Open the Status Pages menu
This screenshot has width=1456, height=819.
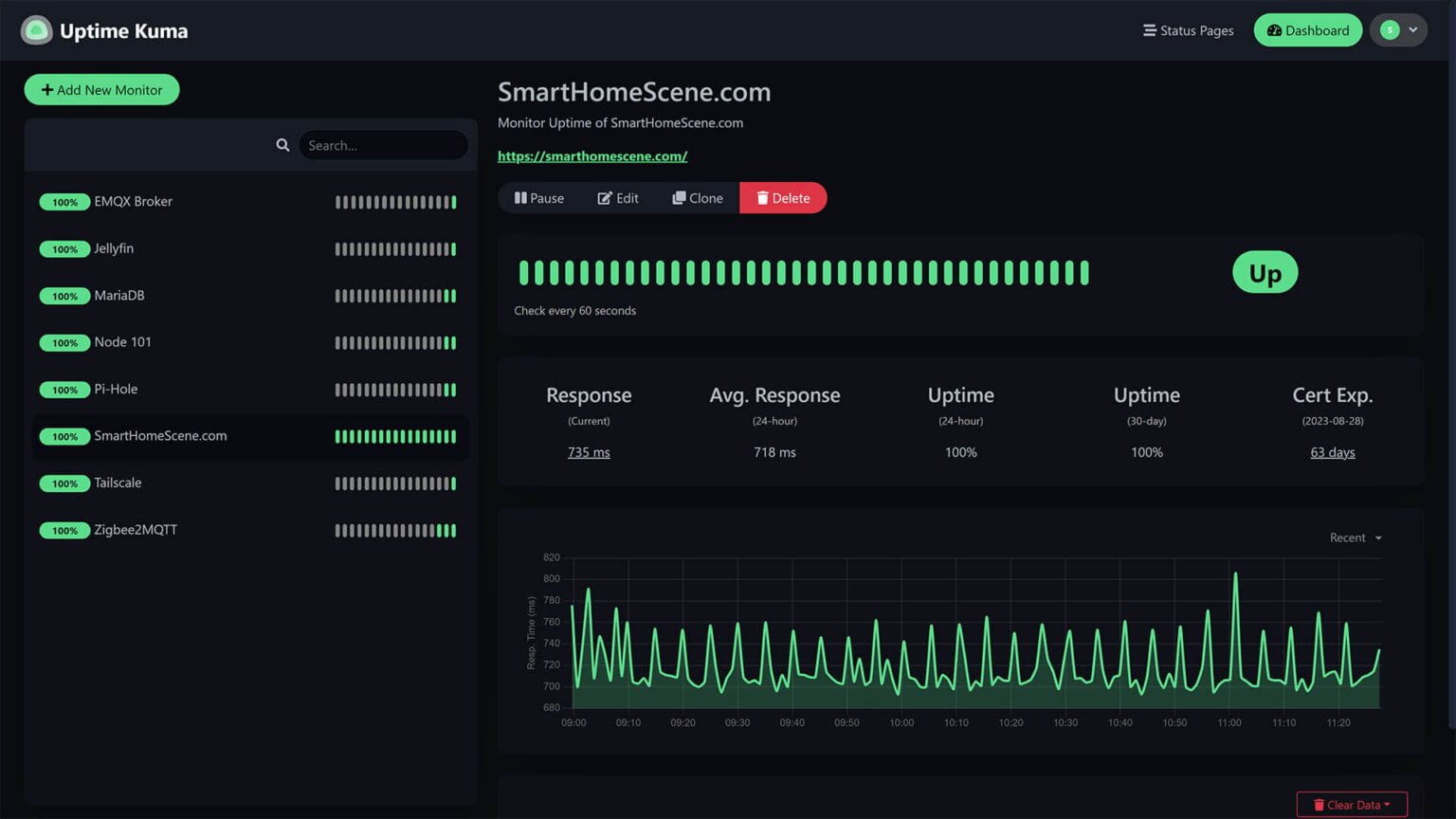(x=1188, y=30)
